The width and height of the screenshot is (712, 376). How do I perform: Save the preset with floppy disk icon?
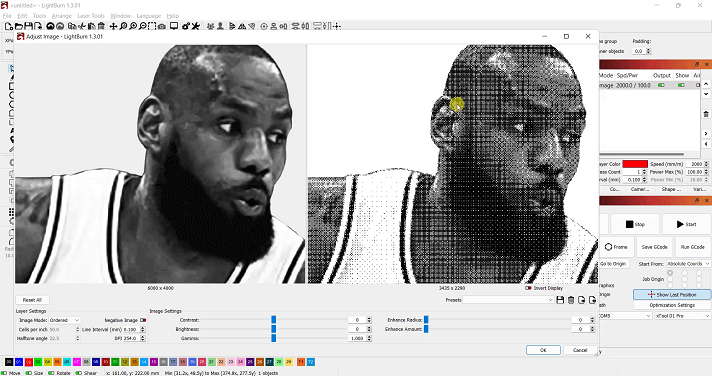(560, 300)
